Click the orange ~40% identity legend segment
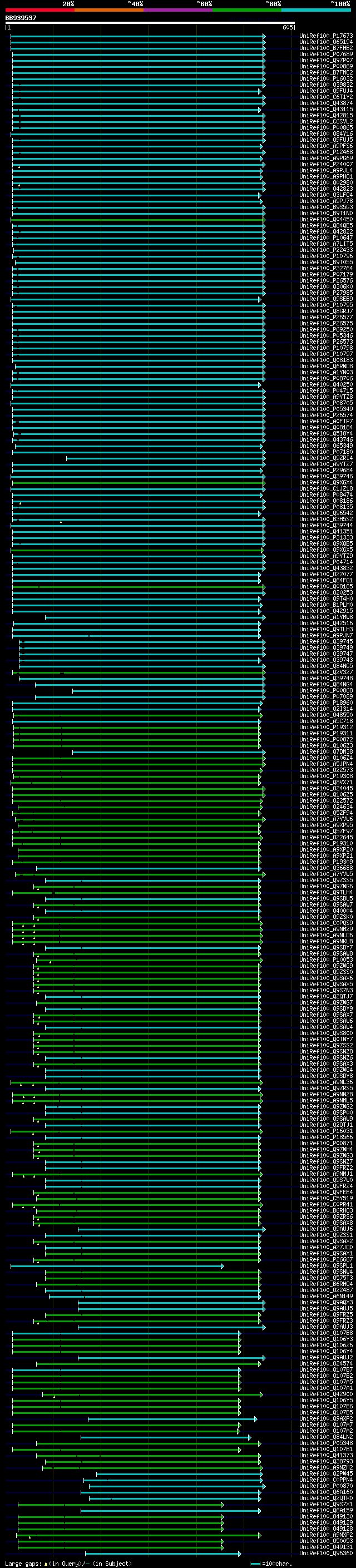This screenshot has height=1568, width=356. [x=109, y=11]
